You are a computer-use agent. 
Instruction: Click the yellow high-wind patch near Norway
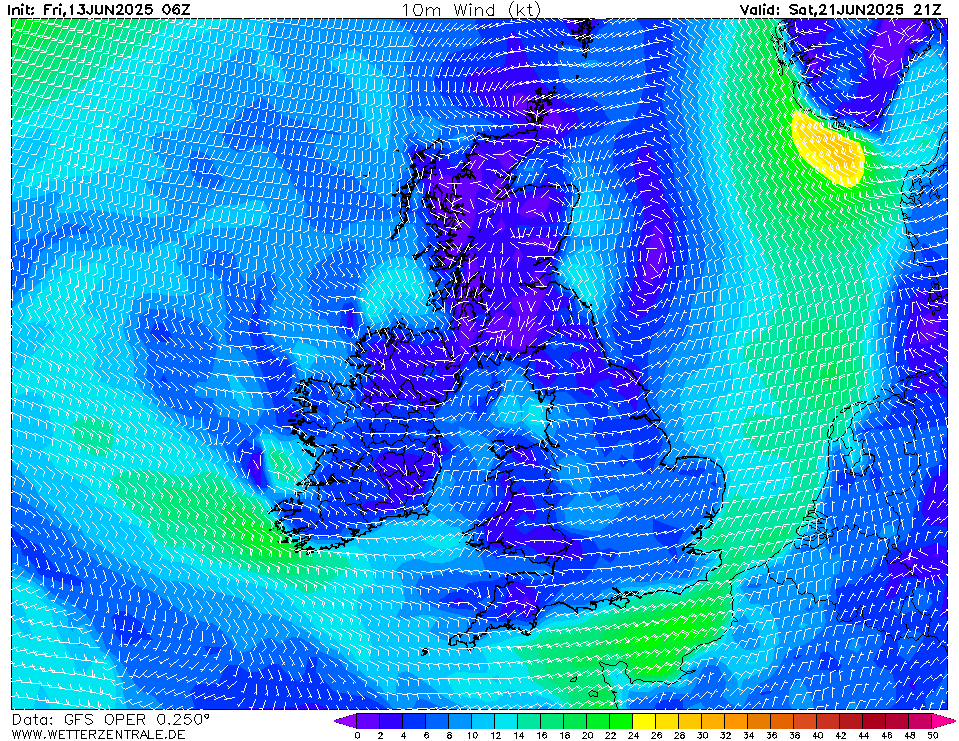pyautogui.click(x=828, y=150)
